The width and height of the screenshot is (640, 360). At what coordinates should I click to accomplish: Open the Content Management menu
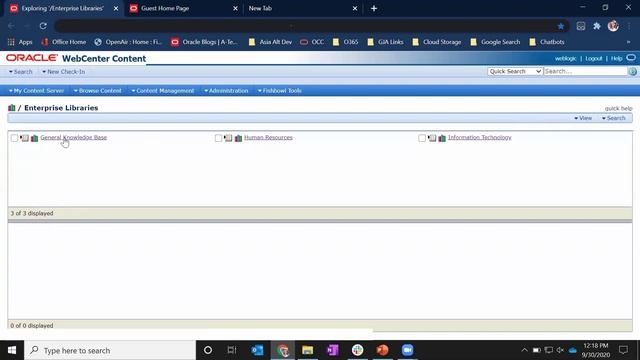click(x=162, y=91)
